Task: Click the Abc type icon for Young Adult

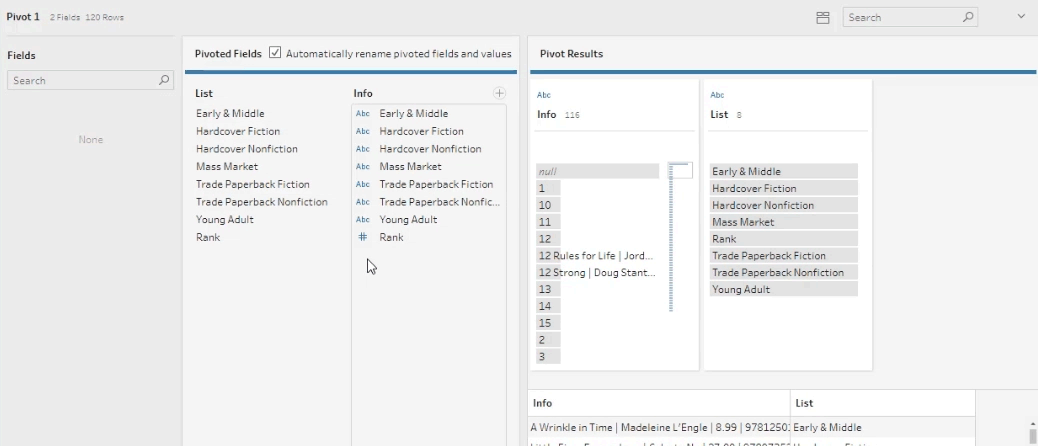Action: pyautogui.click(x=363, y=219)
